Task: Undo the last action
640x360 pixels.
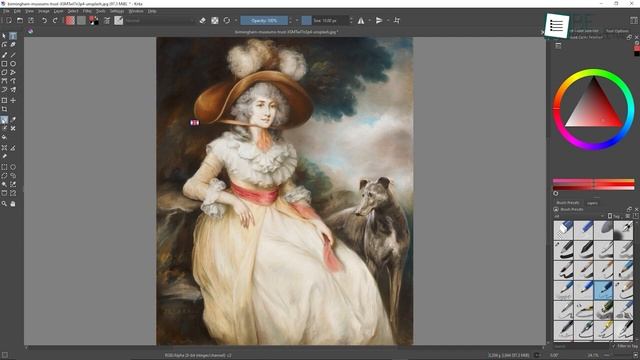Action: coord(44,20)
